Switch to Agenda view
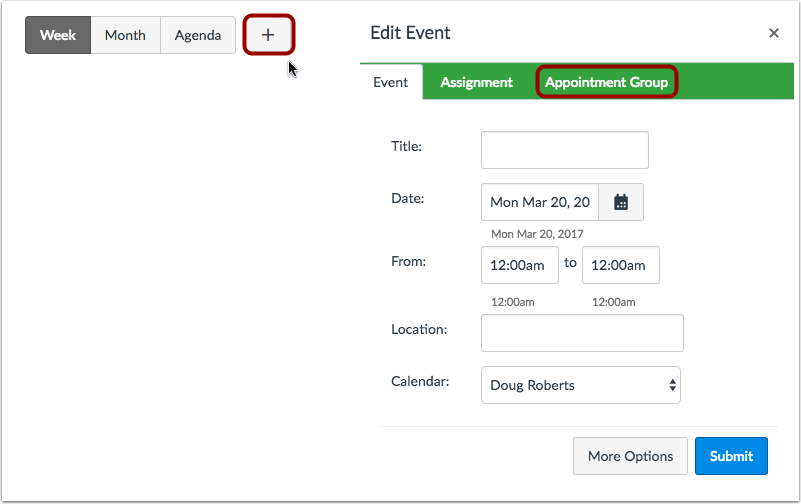This screenshot has height=504, width=801. click(x=198, y=35)
